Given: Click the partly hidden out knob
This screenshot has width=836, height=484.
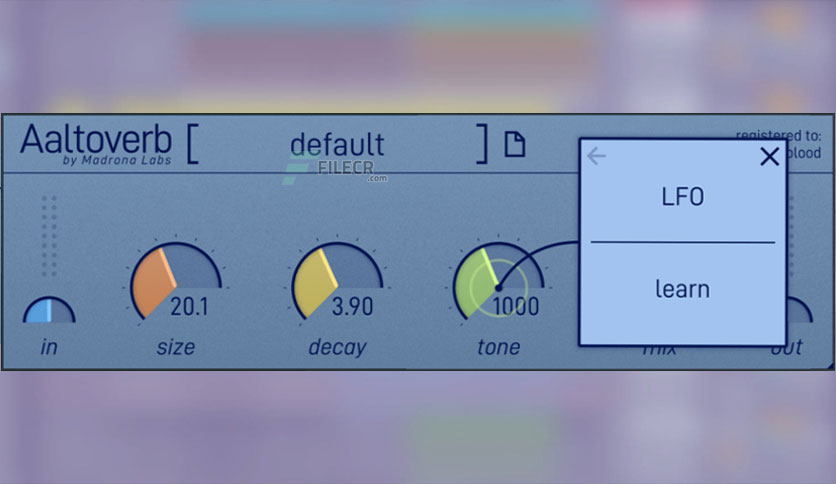Looking at the screenshot, I should pos(800,310).
